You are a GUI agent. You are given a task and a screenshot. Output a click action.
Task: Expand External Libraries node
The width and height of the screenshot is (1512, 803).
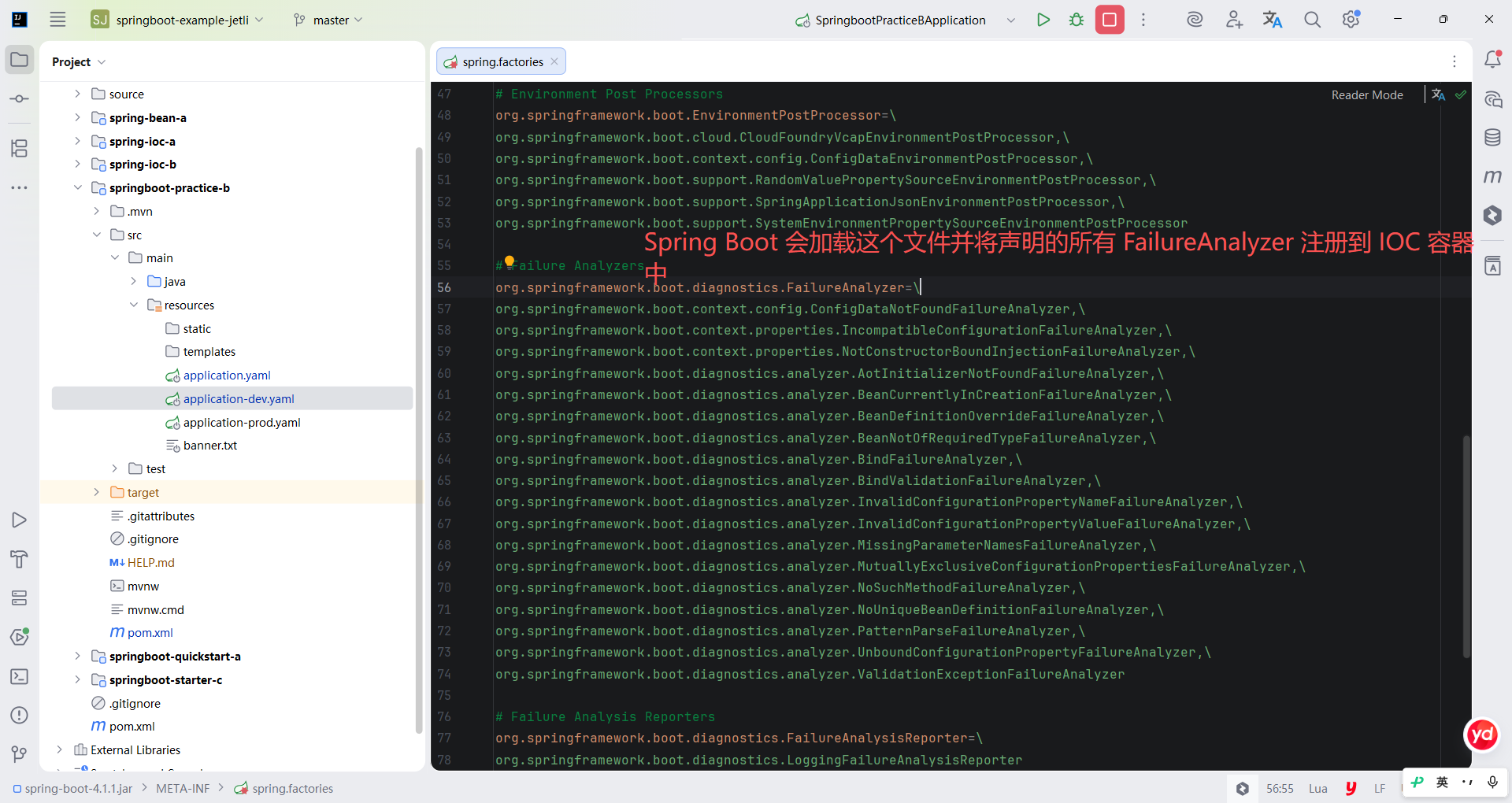pos(59,749)
